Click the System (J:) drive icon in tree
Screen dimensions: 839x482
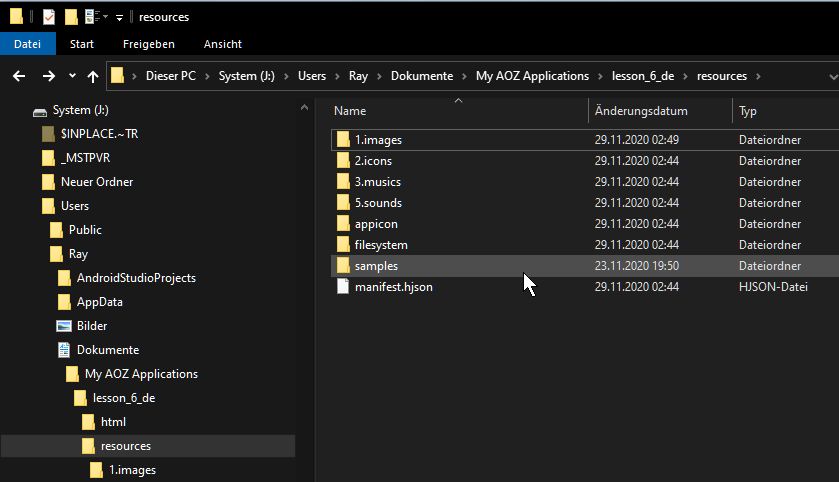tap(40, 110)
